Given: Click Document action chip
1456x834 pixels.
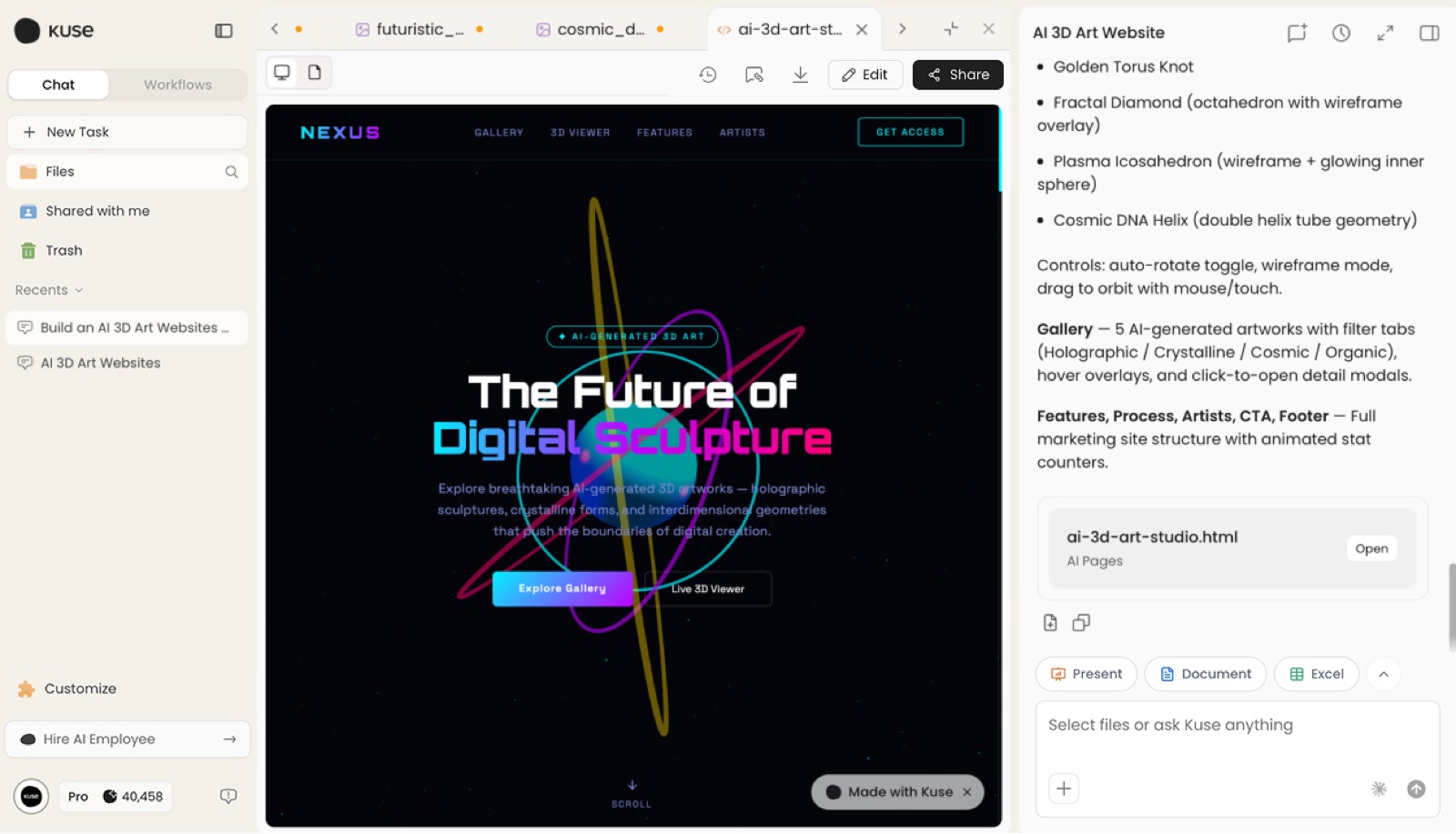Looking at the screenshot, I should pyautogui.click(x=1206, y=674).
